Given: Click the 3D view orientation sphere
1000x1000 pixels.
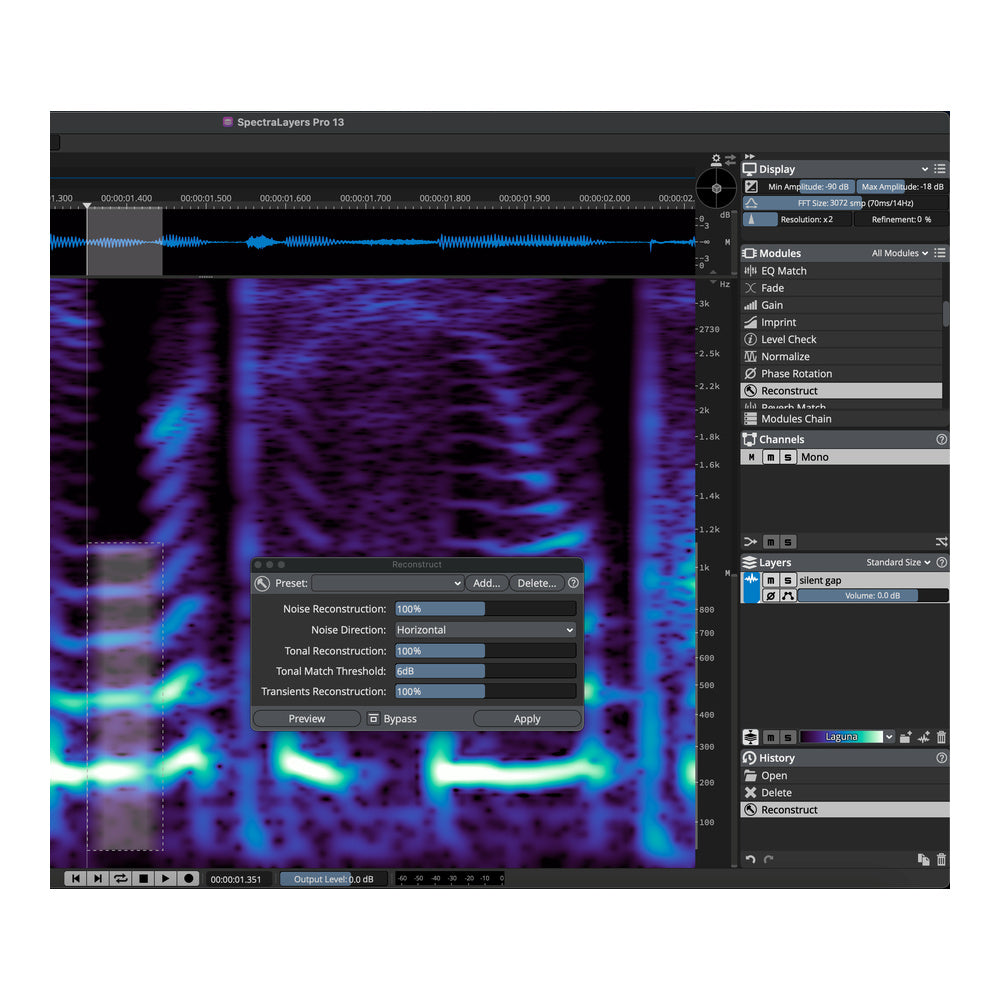Looking at the screenshot, I should tap(716, 188).
